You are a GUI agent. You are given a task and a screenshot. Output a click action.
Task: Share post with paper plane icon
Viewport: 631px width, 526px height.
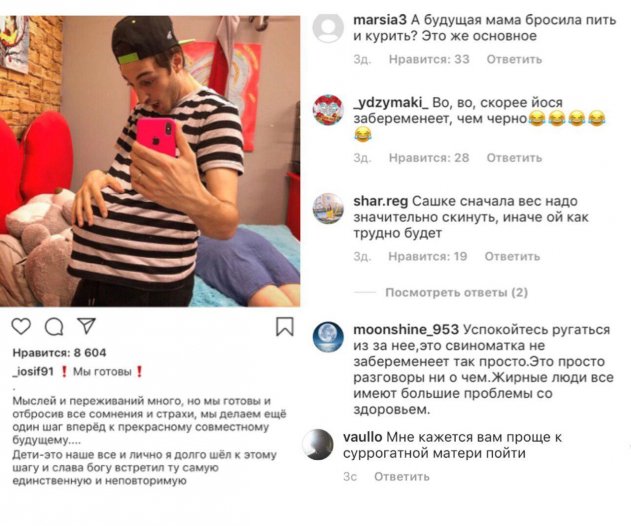coord(86,326)
